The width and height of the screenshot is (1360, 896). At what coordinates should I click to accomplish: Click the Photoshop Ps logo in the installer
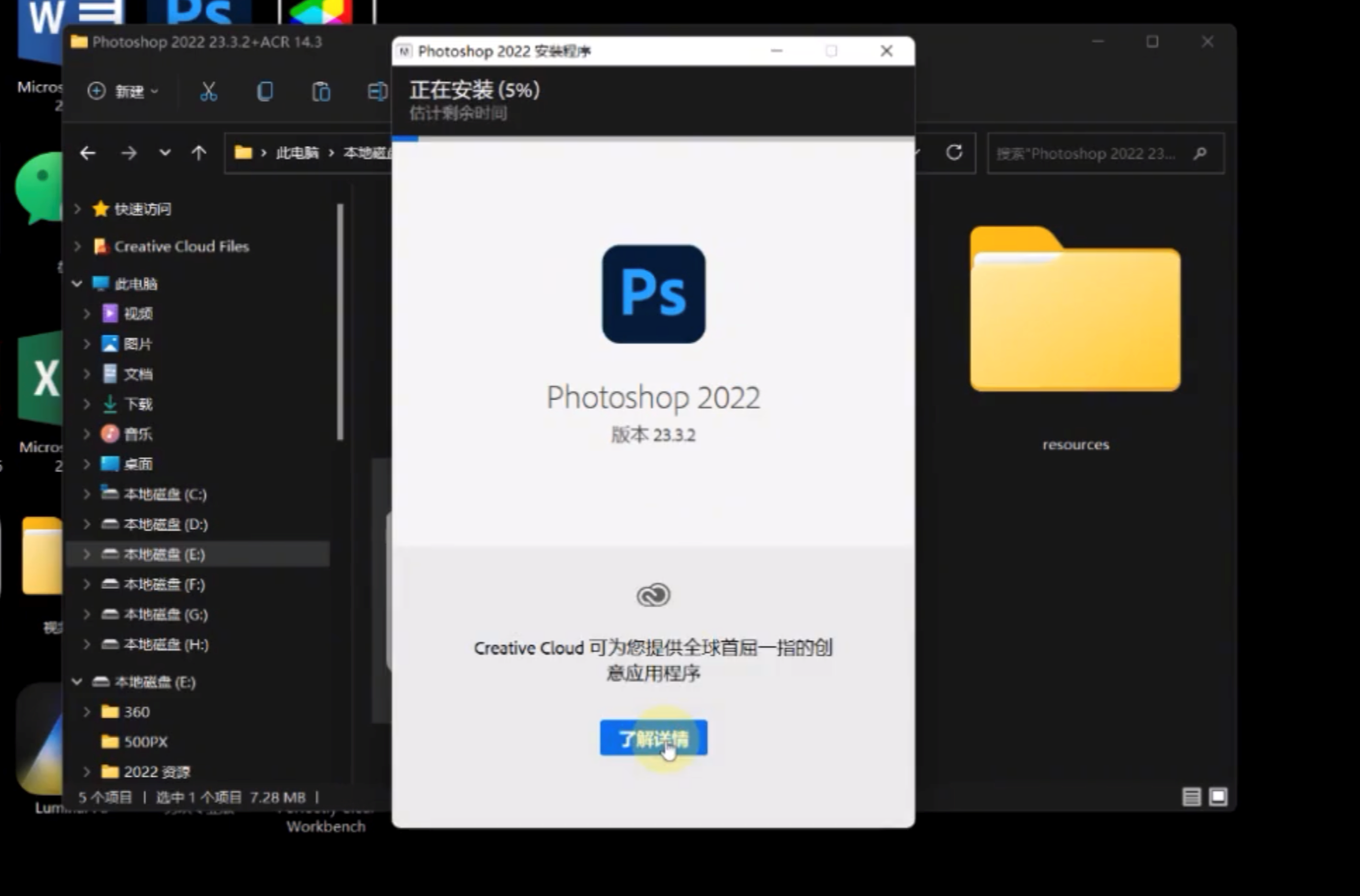[x=653, y=294]
